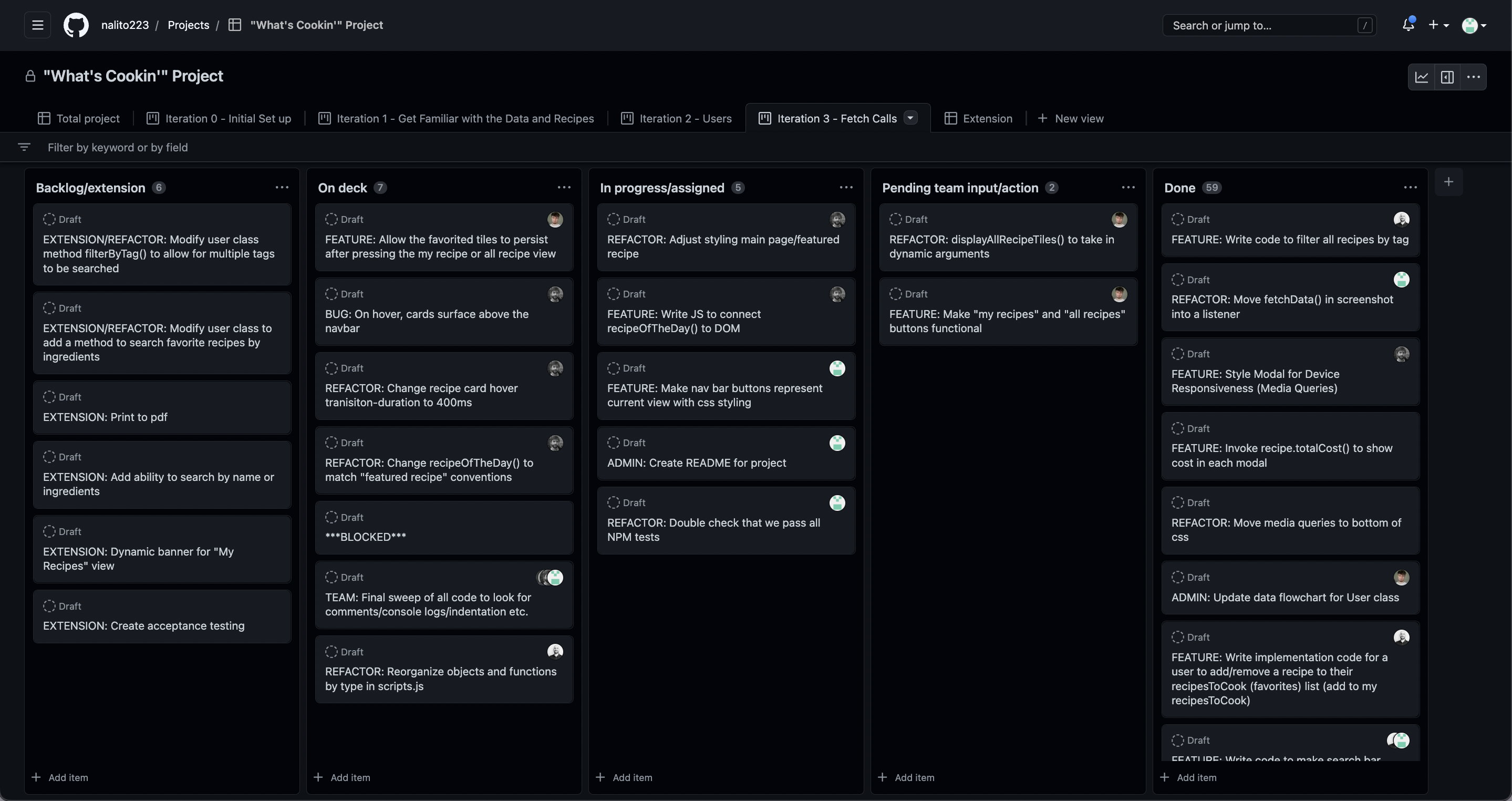The height and width of the screenshot is (801, 1512).
Task: Open Done column options menu
Action: pyautogui.click(x=1411, y=187)
